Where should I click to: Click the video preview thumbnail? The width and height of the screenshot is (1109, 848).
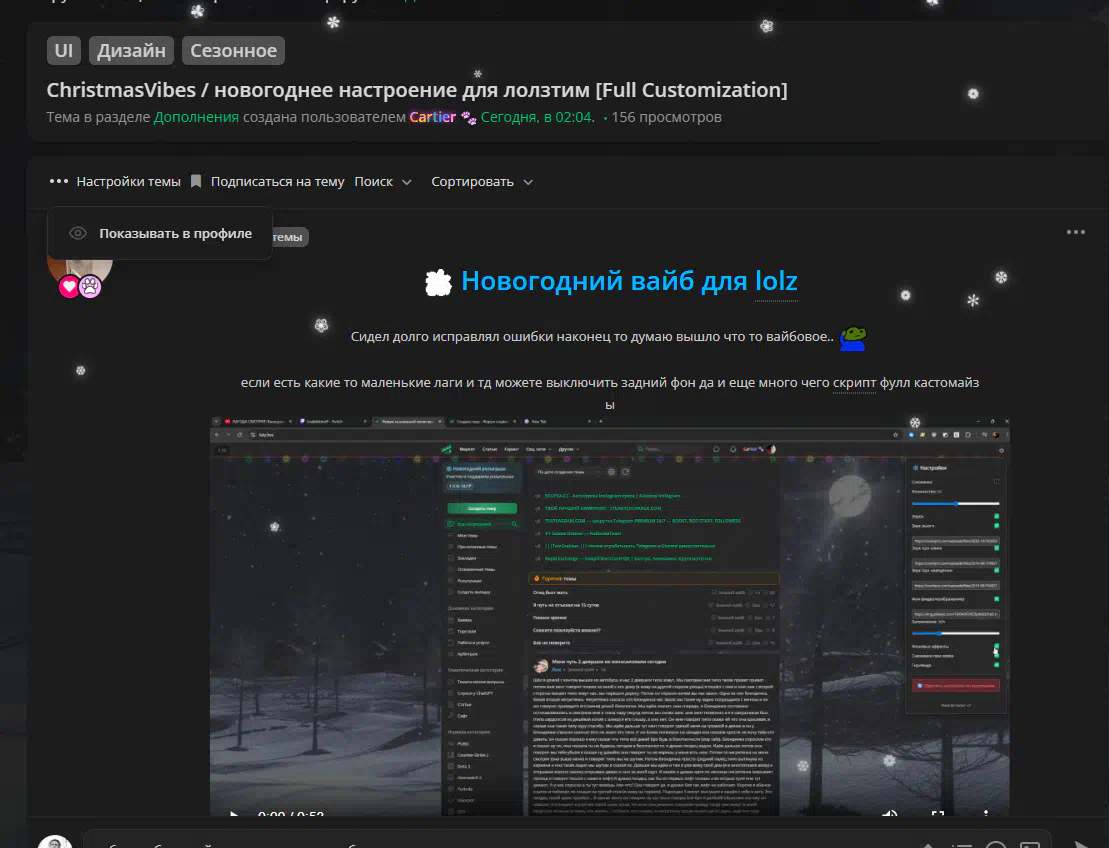pyautogui.click(x=609, y=610)
